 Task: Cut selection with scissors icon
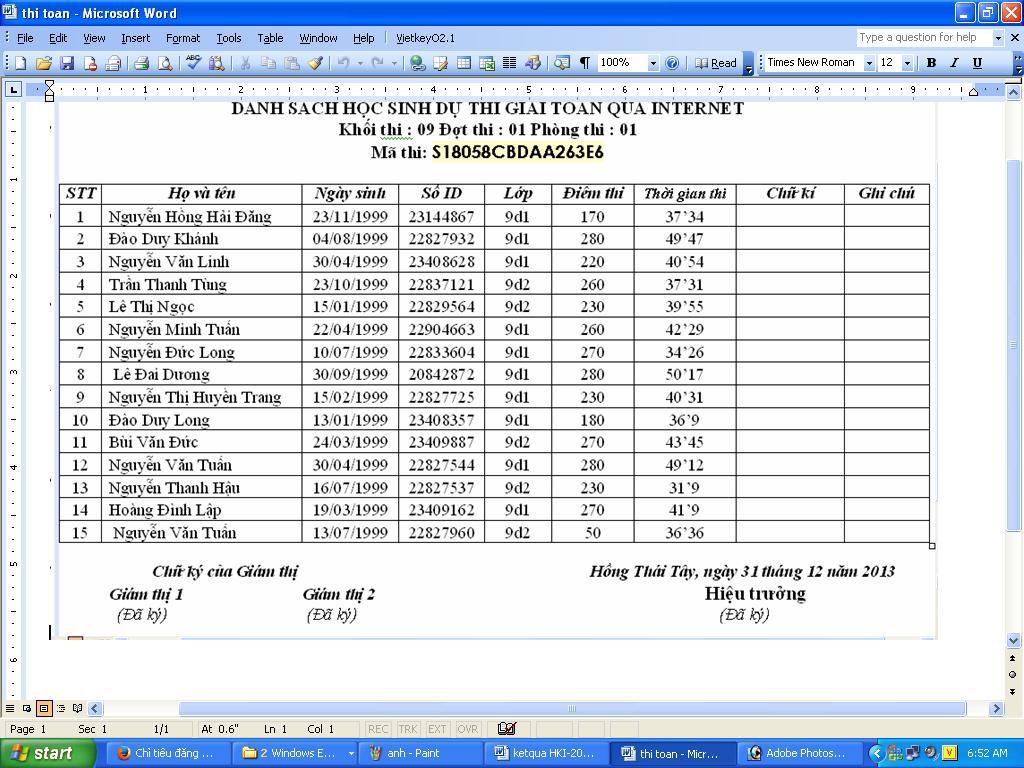246,63
